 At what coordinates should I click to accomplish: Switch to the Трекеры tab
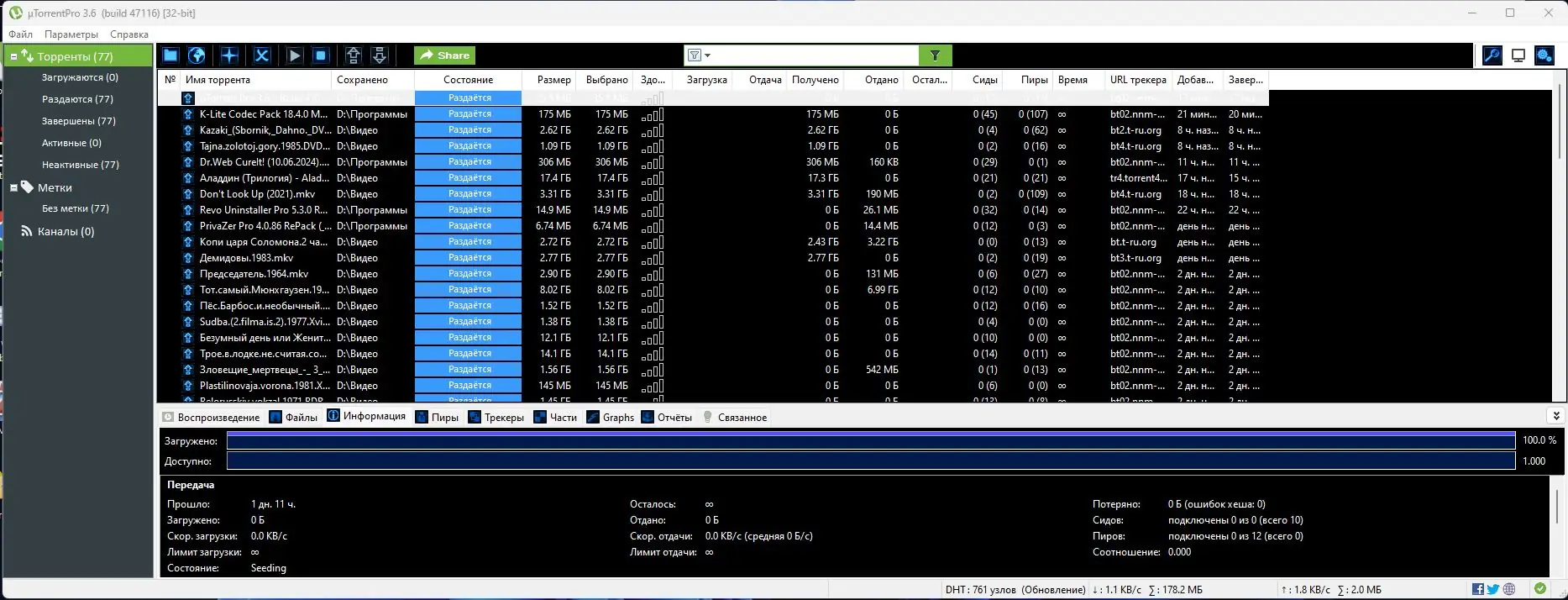496,417
